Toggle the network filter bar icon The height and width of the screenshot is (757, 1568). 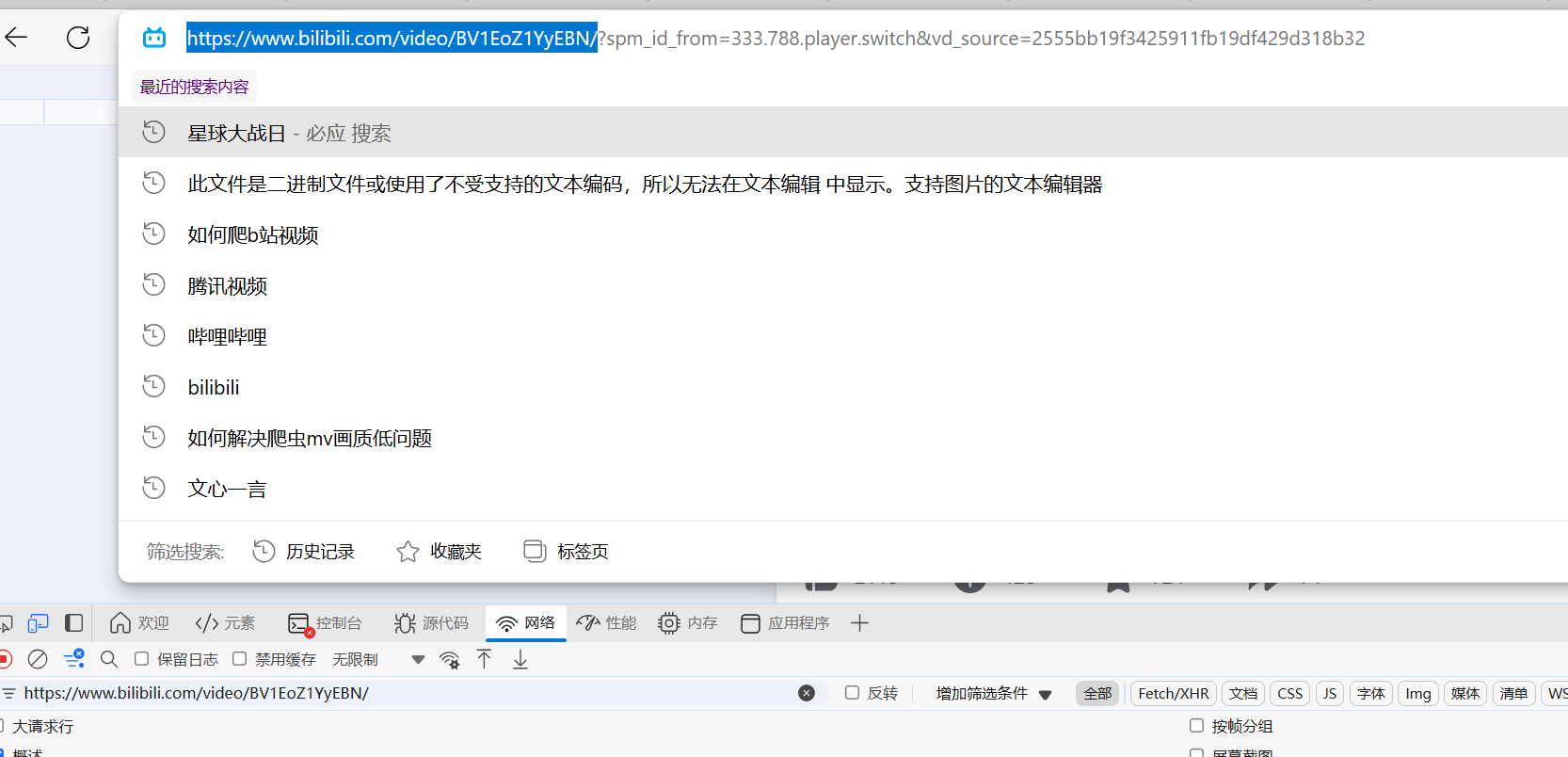click(73, 659)
